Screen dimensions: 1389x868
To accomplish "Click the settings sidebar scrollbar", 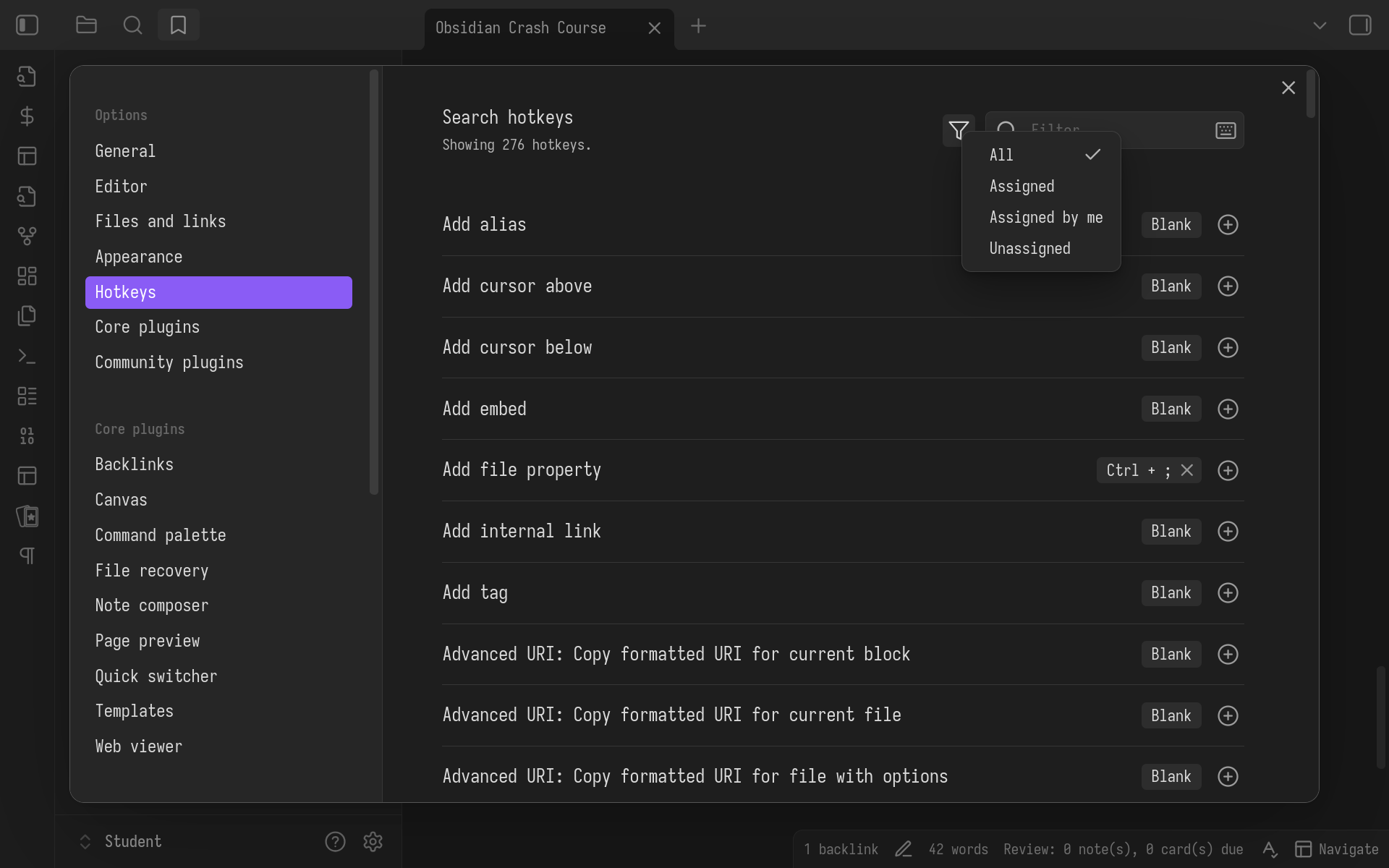I will pyautogui.click(x=374, y=282).
